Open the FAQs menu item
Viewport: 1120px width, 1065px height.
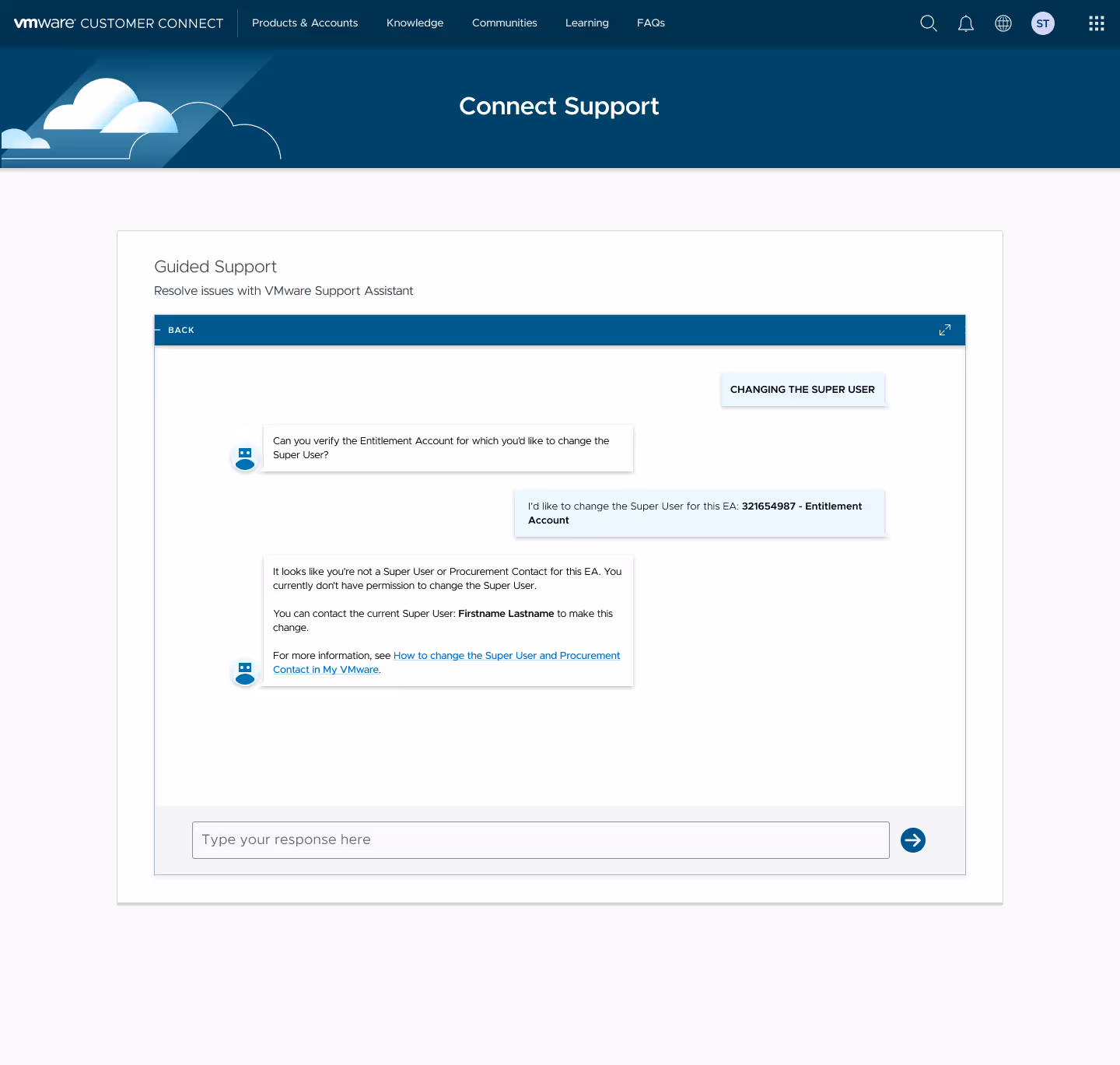pyautogui.click(x=651, y=23)
